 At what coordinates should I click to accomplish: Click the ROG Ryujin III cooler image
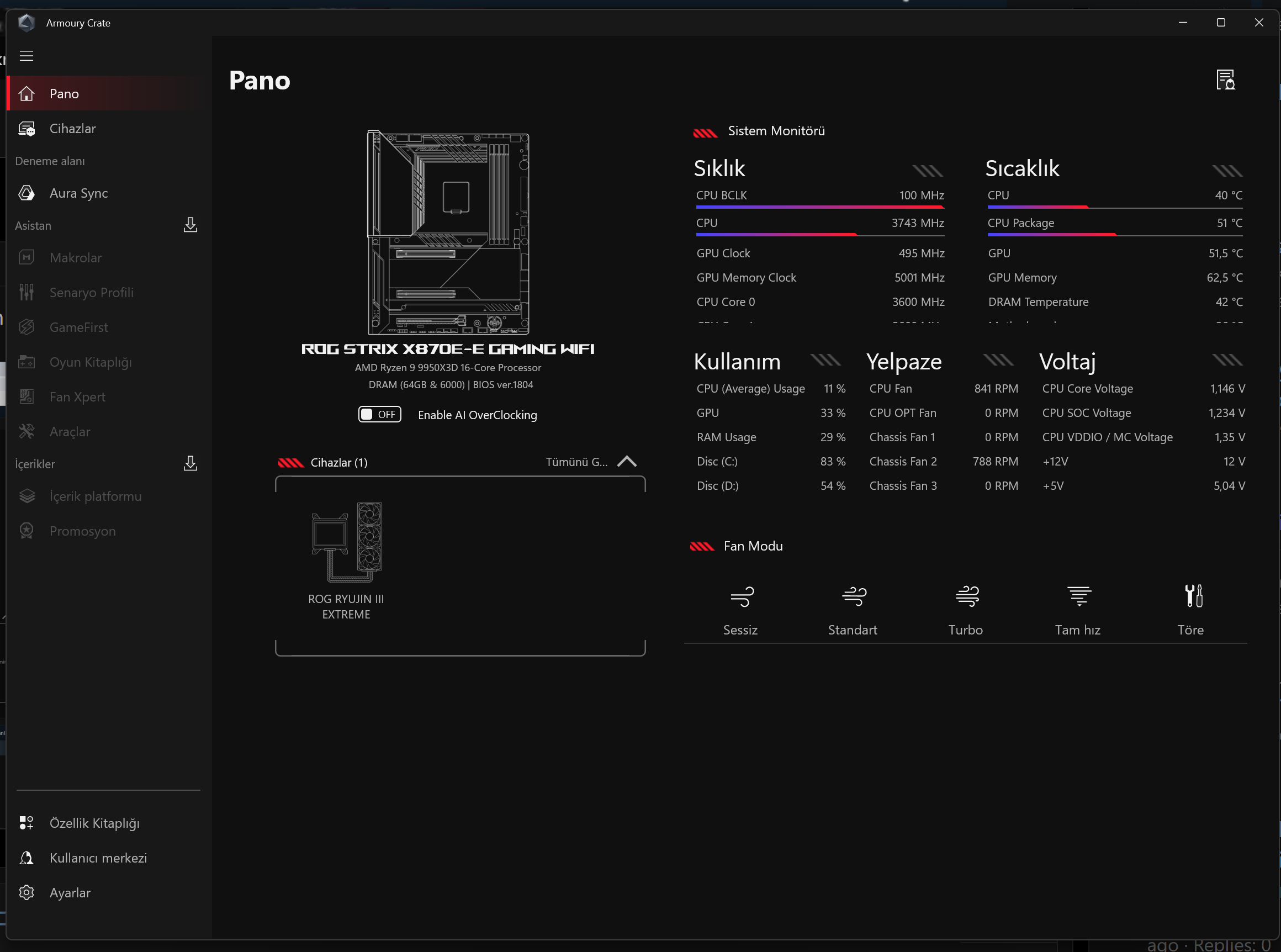coord(347,542)
